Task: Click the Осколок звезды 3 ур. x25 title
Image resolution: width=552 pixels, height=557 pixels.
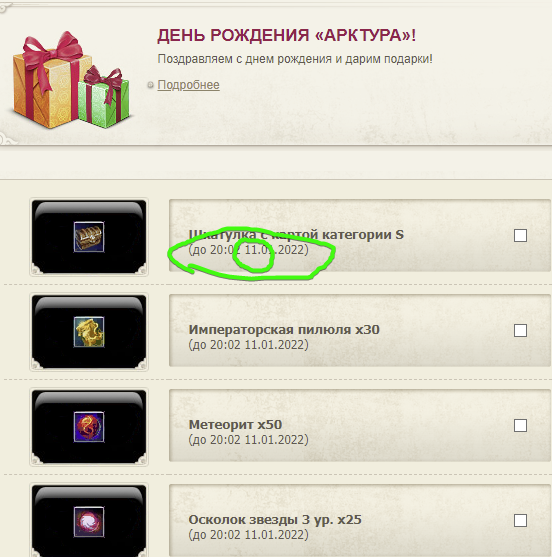Action: pos(275,520)
